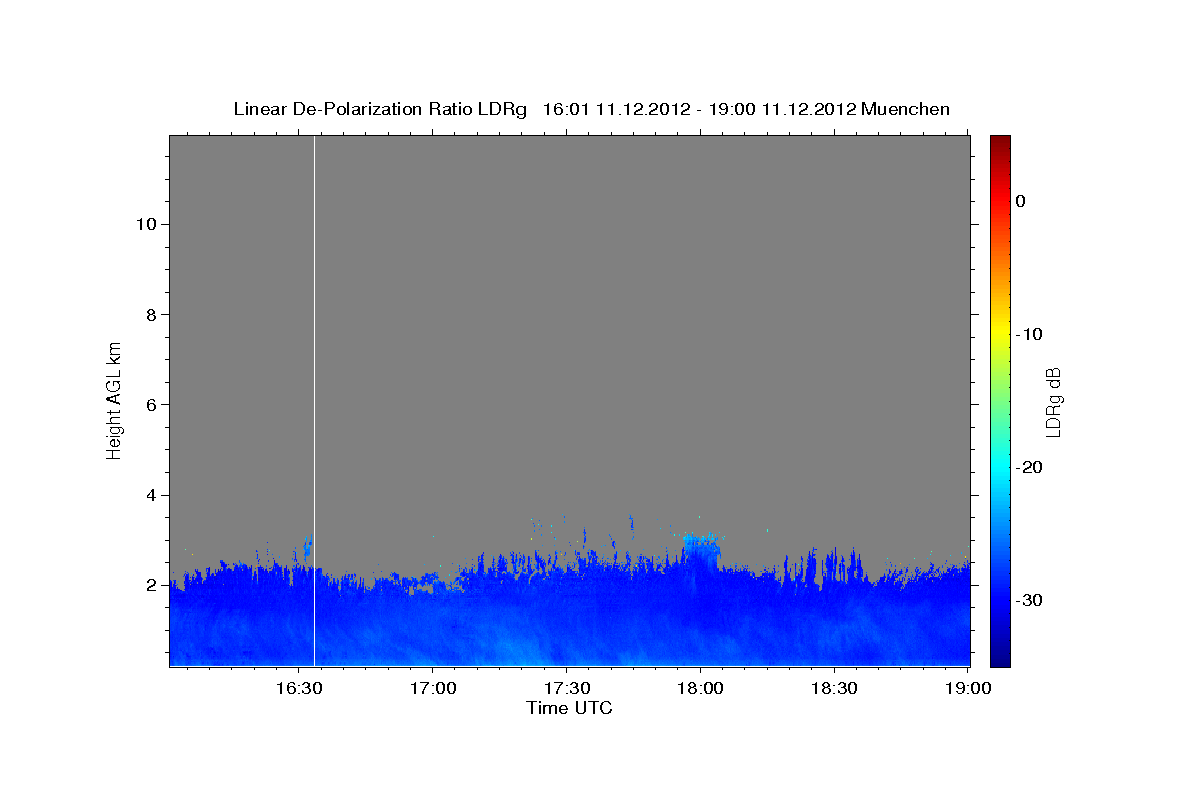Screen dimensions: 1200x800
Task: Click the 17:30 time tick label
Action: (566, 689)
